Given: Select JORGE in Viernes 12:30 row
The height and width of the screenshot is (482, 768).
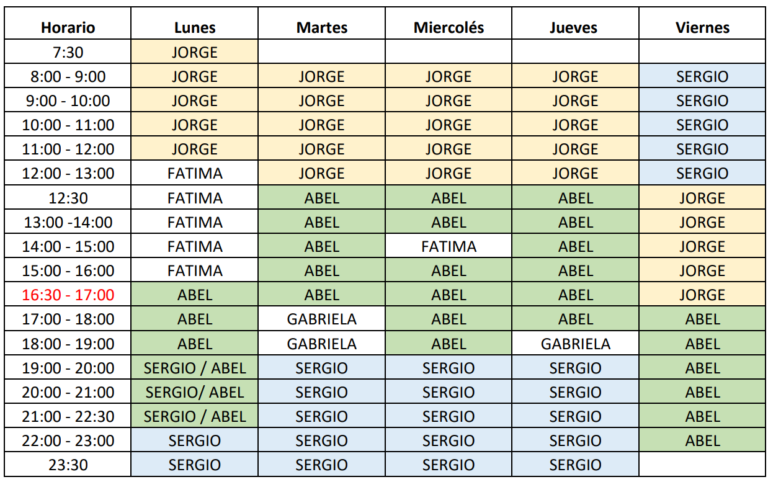Looking at the screenshot, I should point(702,198).
